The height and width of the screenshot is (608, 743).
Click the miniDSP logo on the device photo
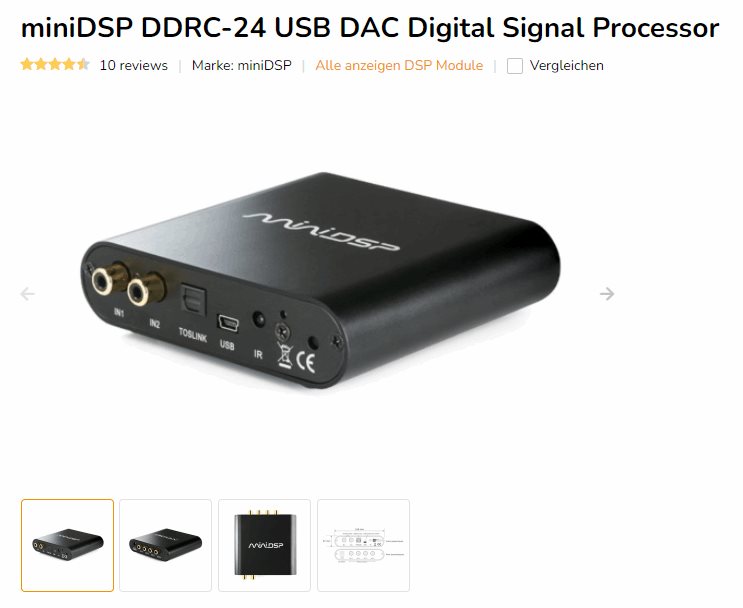pos(321,232)
